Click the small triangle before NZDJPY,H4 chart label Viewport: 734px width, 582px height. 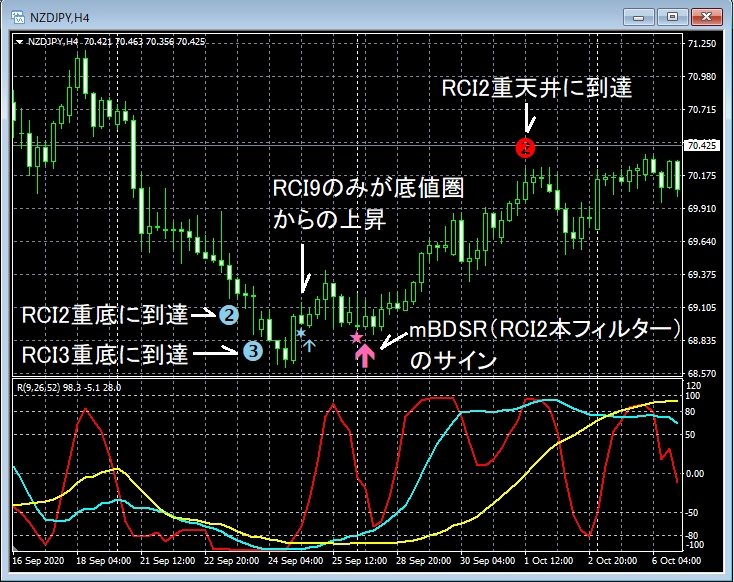point(21,42)
